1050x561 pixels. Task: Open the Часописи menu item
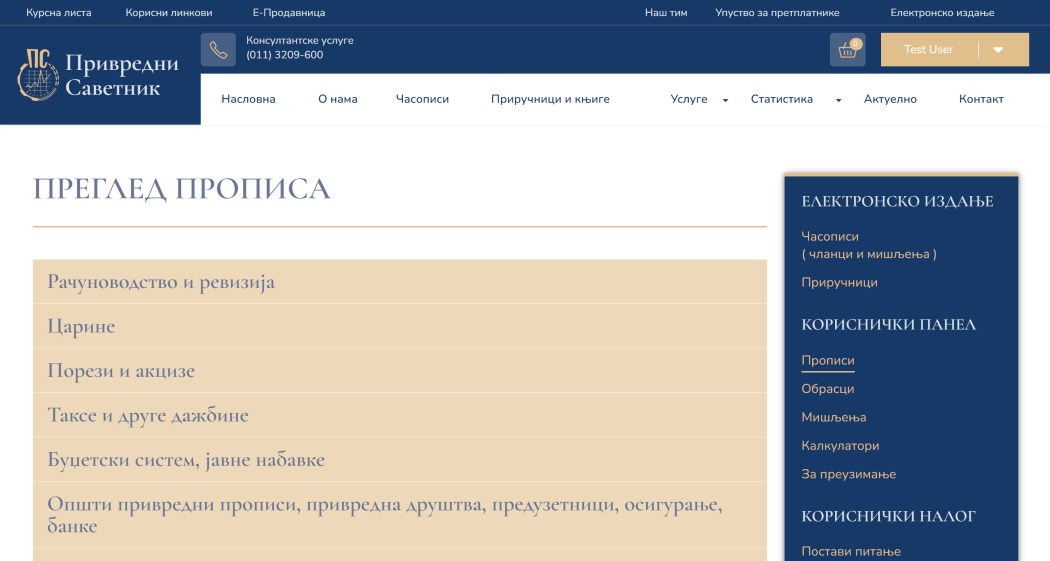[x=422, y=99]
